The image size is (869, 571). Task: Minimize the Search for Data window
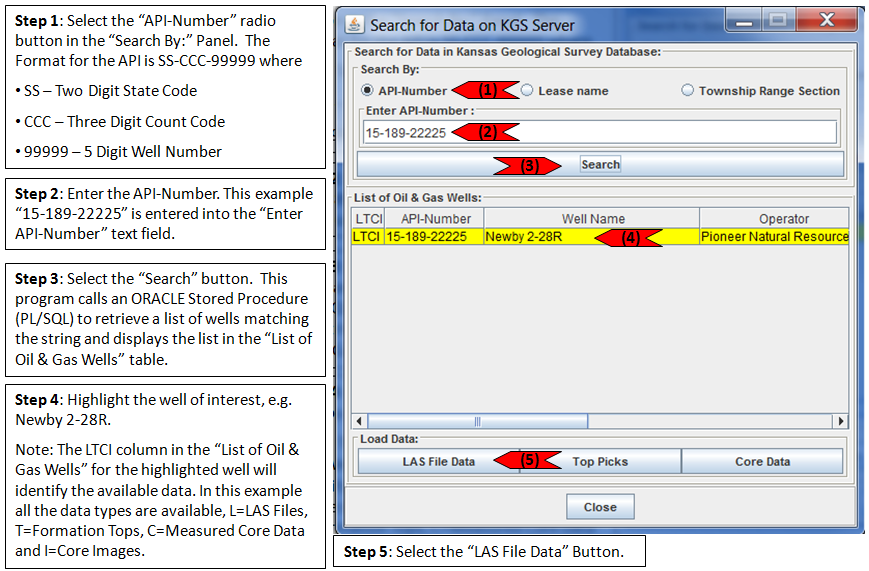click(744, 22)
